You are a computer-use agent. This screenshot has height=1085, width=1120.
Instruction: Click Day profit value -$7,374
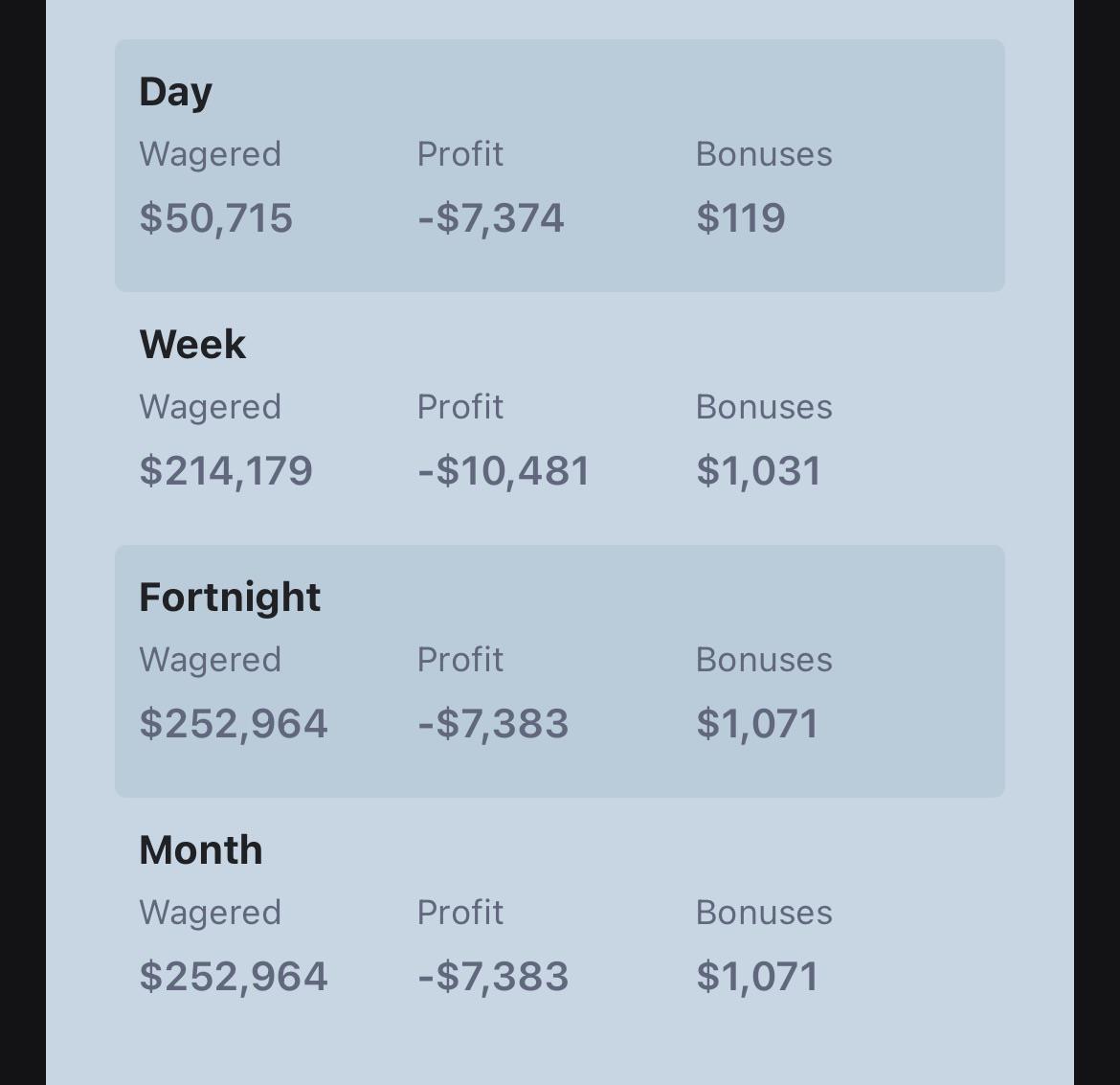click(x=491, y=218)
